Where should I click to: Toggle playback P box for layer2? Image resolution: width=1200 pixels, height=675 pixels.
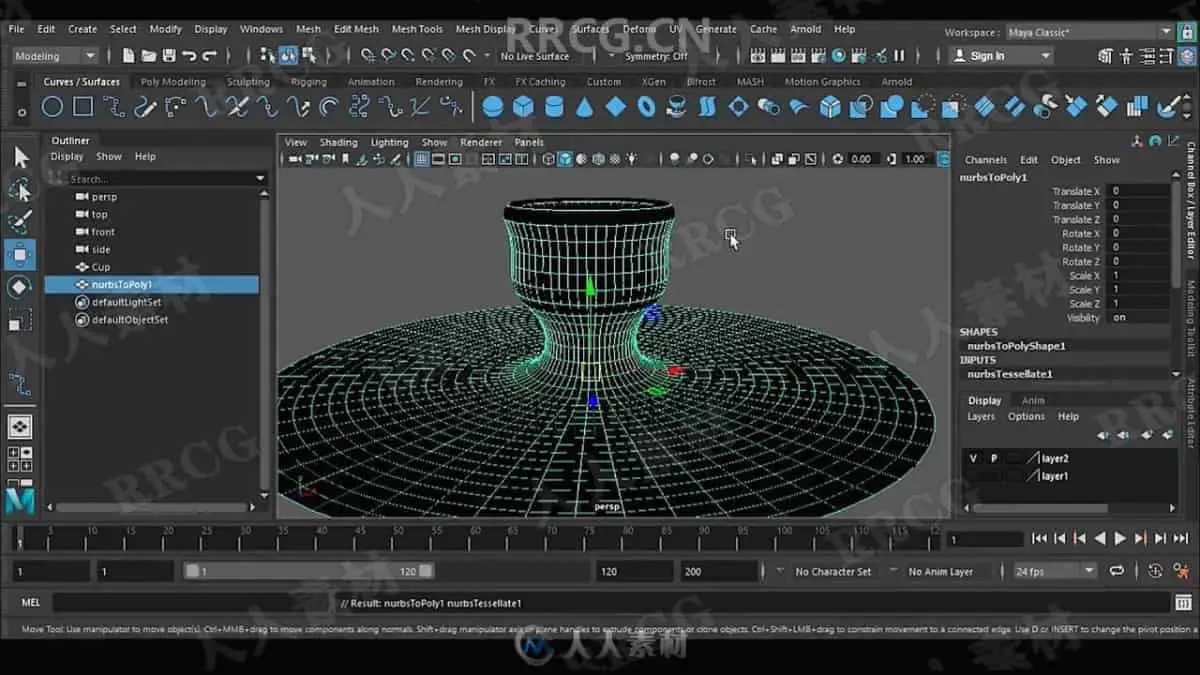pyautogui.click(x=994, y=458)
